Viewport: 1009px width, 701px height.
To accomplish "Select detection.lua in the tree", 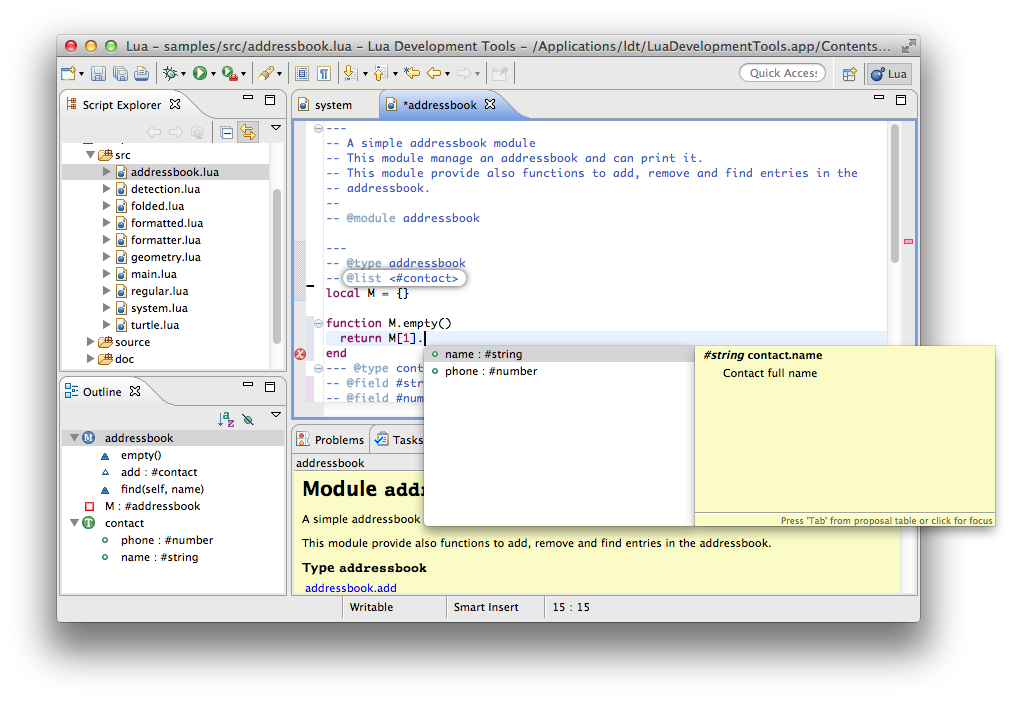I will pos(165,189).
